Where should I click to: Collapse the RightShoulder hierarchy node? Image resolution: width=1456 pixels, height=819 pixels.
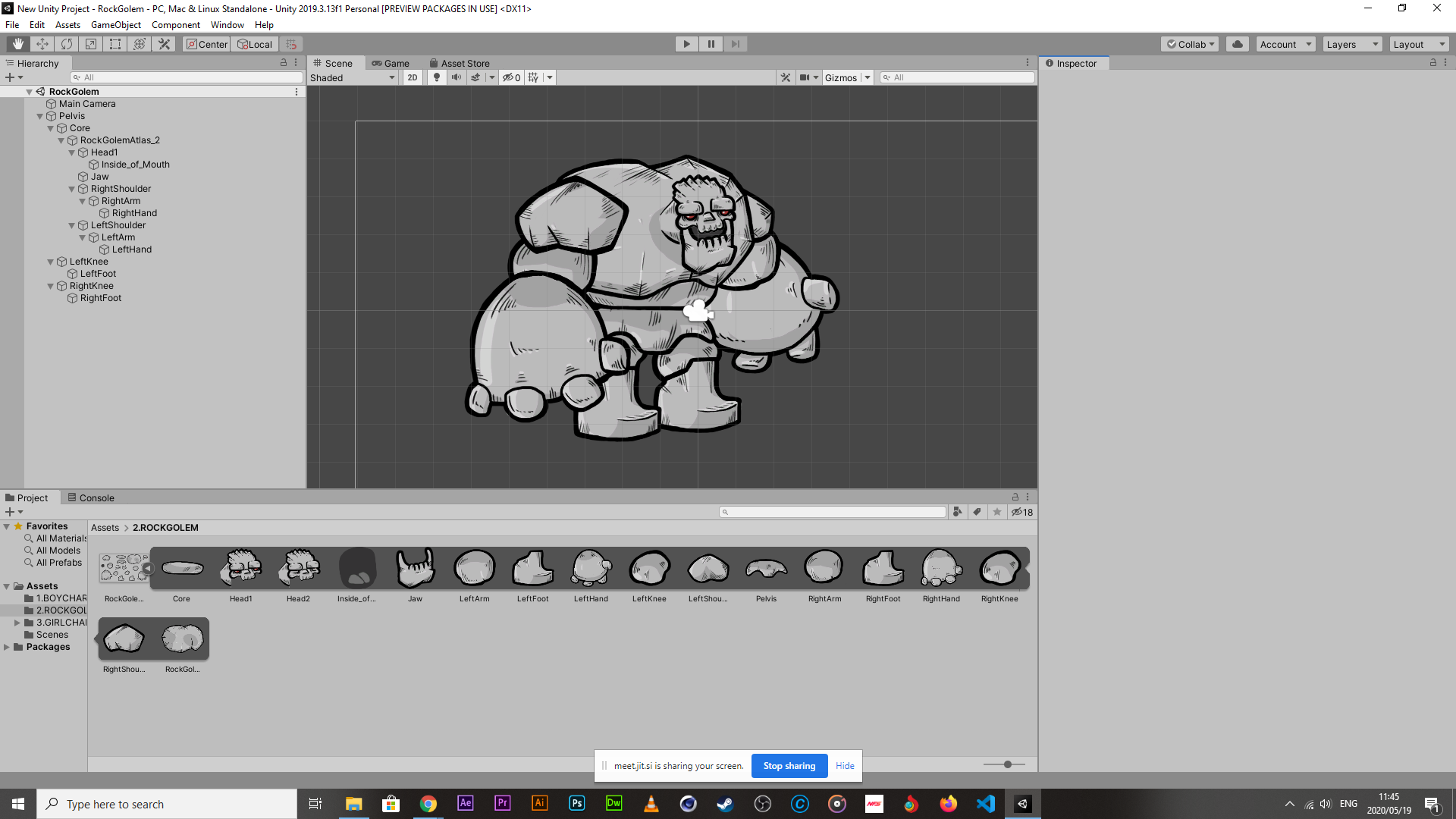(72, 189)
